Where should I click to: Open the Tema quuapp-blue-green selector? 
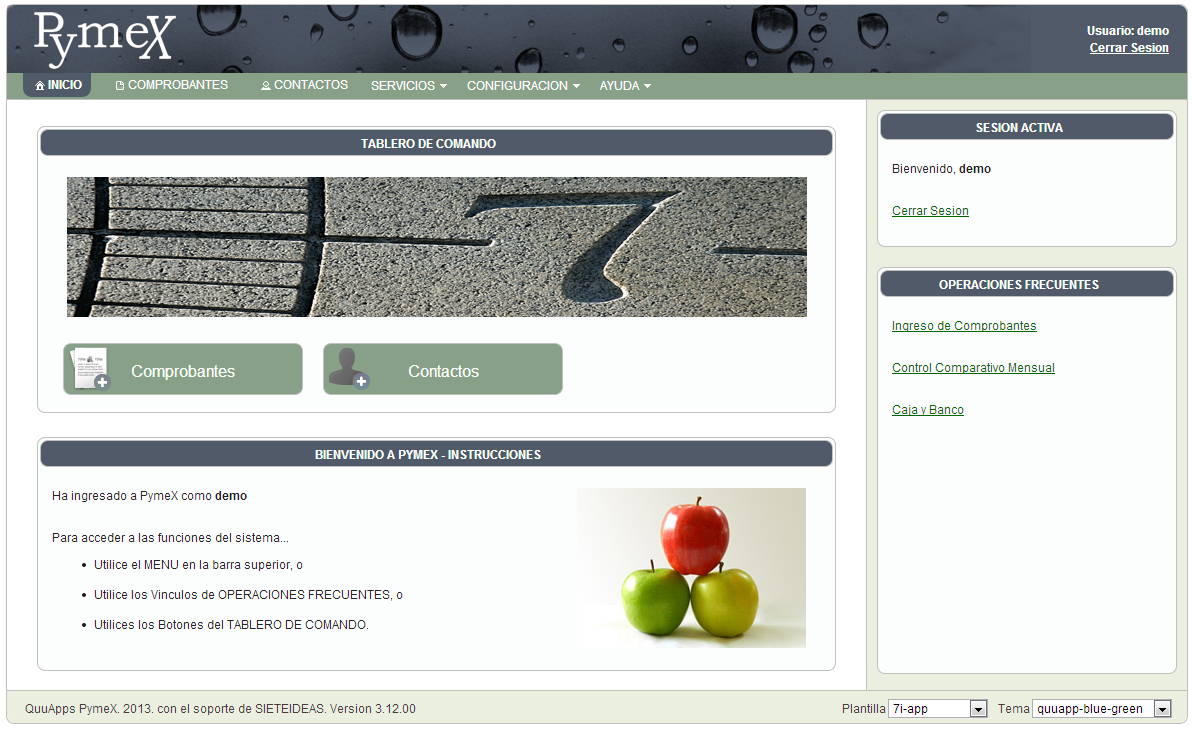point(1101,709)
